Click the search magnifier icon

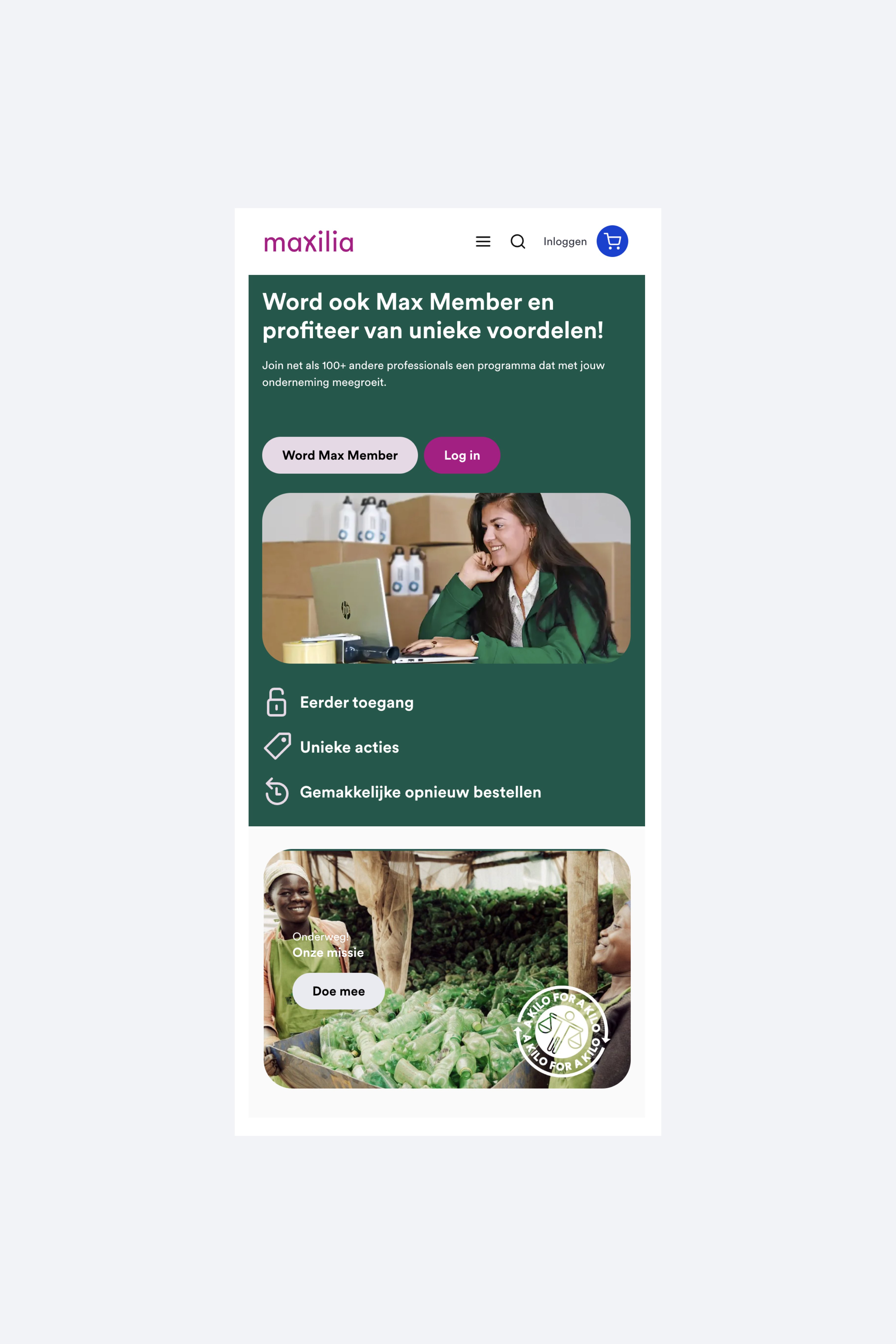(x=518, y=241)
